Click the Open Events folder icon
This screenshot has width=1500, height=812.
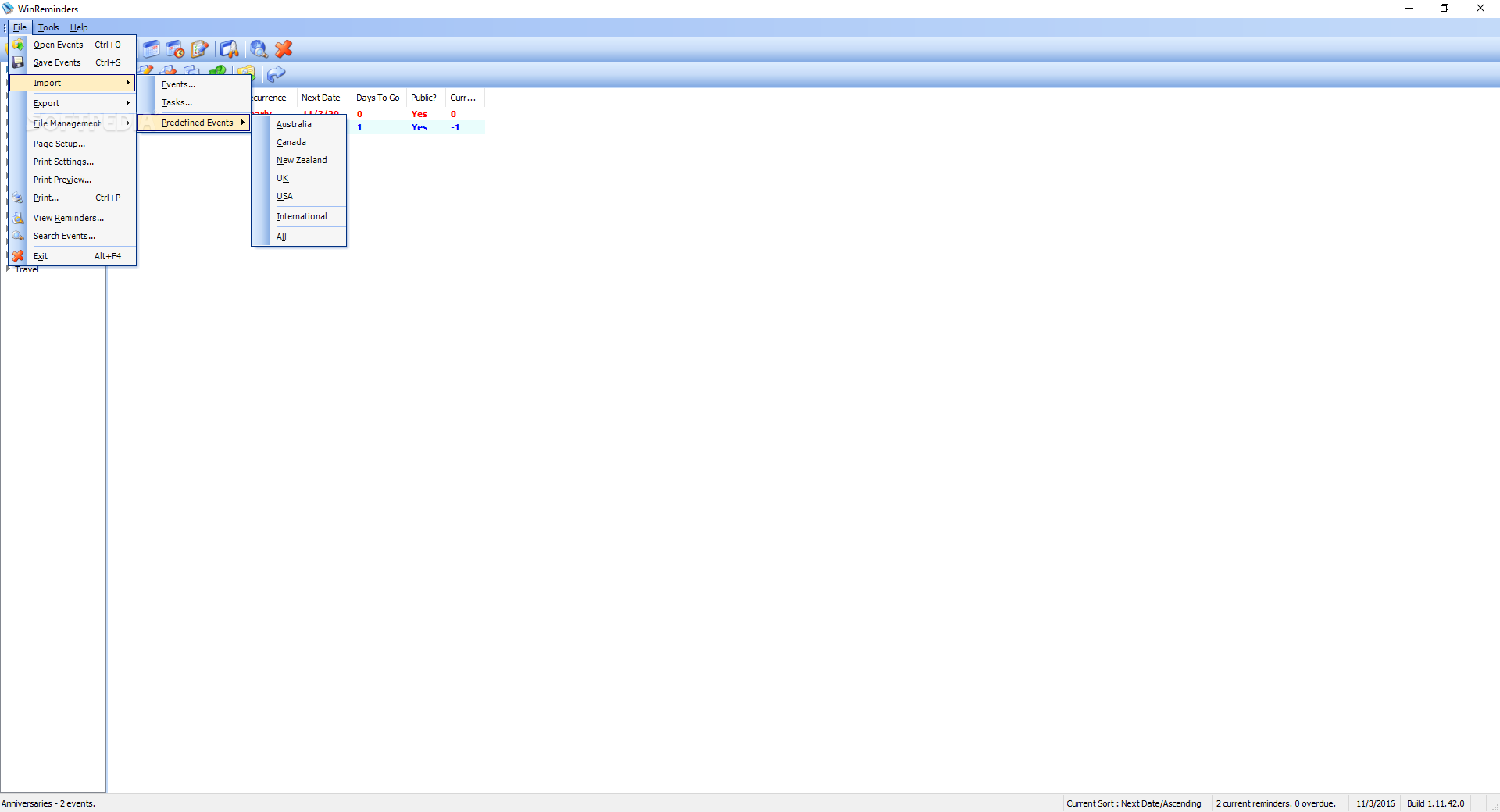coord(18,45)
